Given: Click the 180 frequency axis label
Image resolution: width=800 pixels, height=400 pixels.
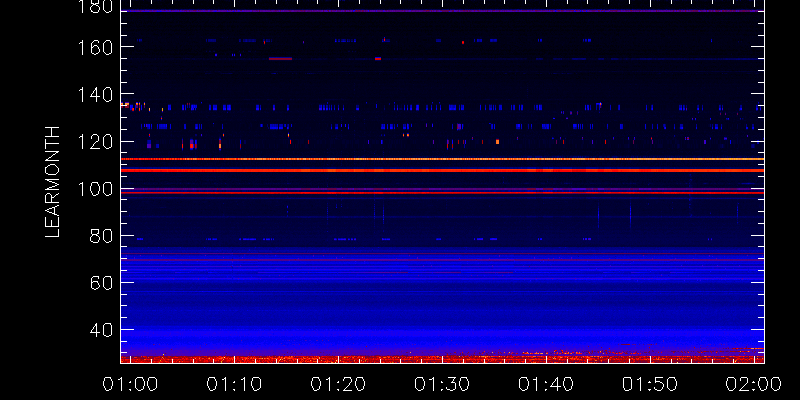Looking at the screenshot, I should pyautogui.click(x=93, y=6).
